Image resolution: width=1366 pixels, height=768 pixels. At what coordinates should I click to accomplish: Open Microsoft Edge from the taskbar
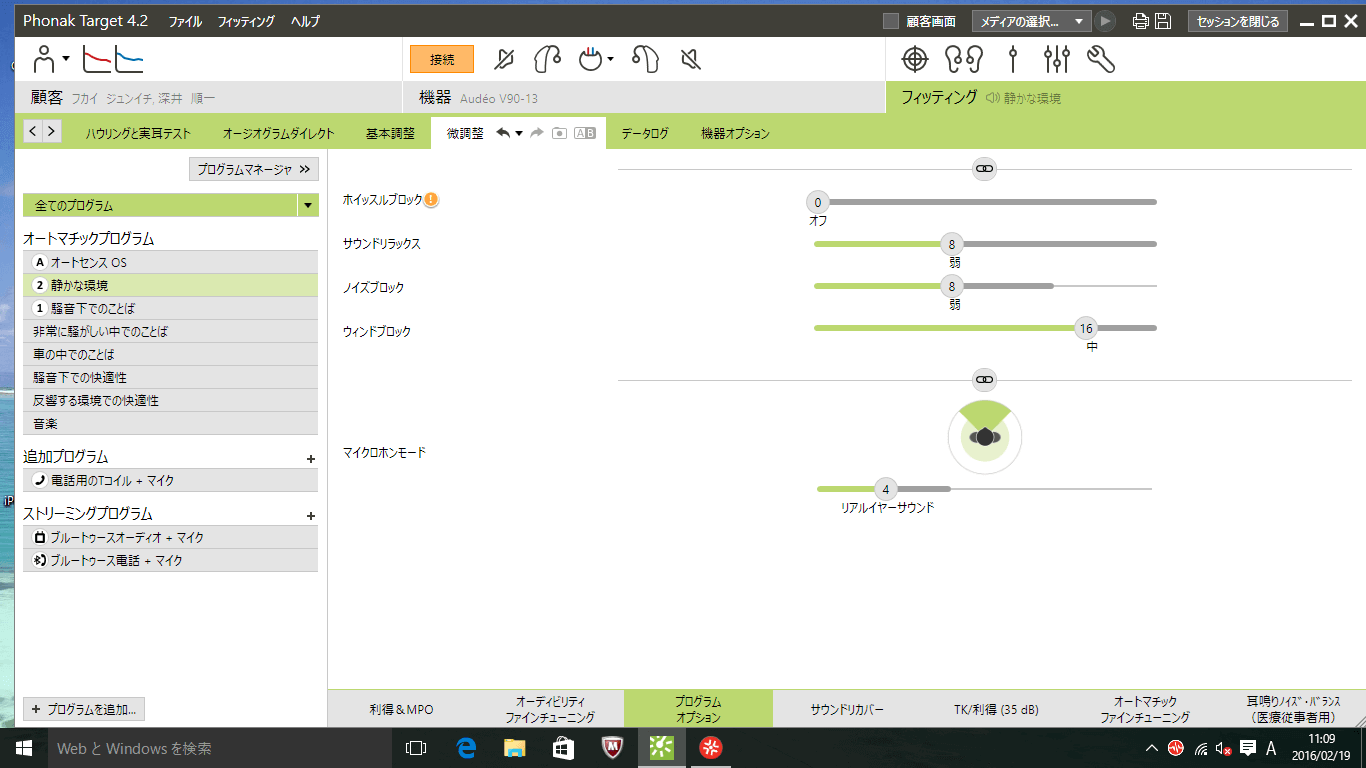point(466,747)
